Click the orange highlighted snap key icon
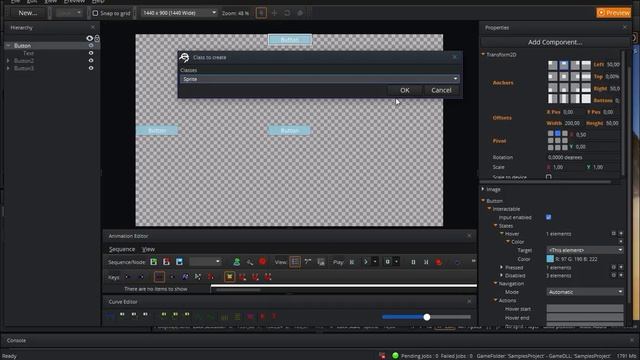640x360 pixels. point(229,277)
